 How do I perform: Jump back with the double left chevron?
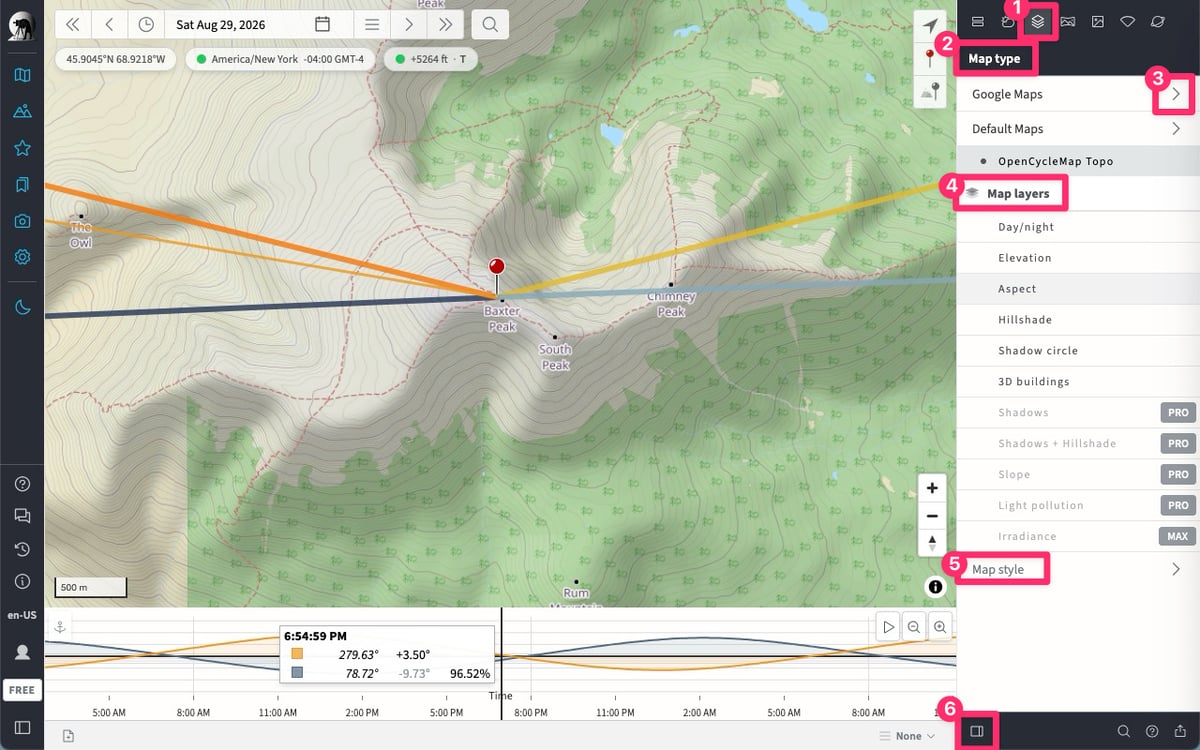coord(73,24)
